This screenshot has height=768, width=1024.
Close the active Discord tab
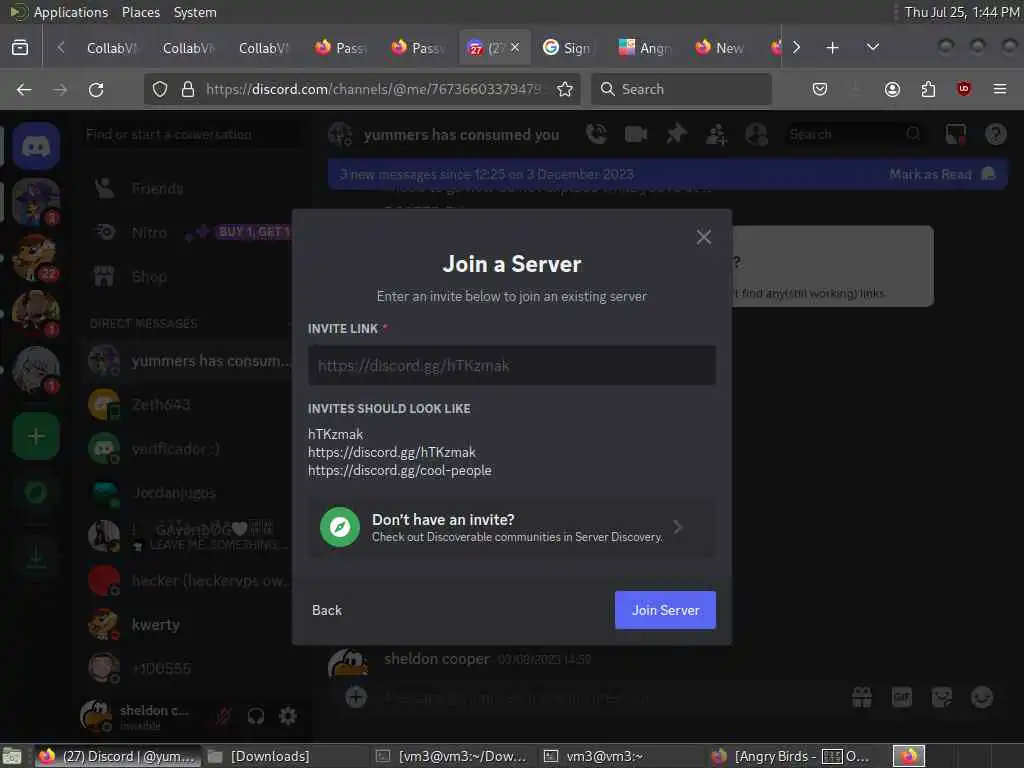tap(515, 47)
